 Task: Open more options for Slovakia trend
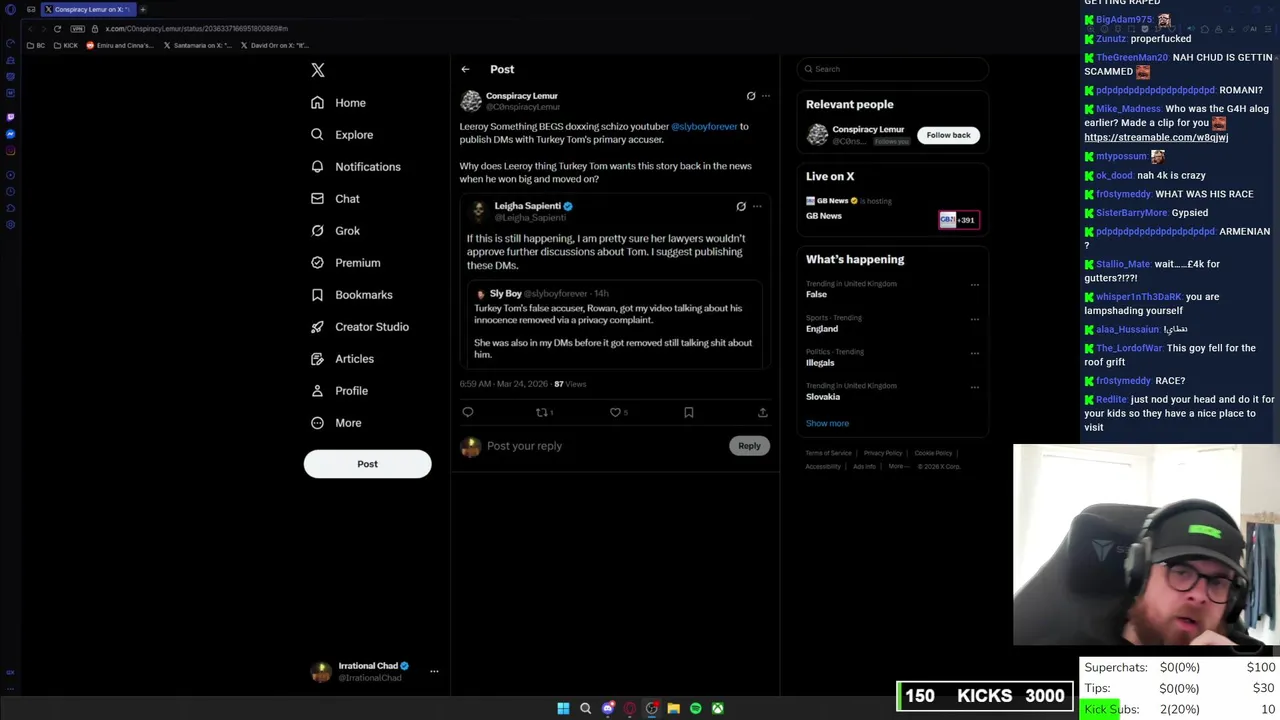click(x=974, y=387)
